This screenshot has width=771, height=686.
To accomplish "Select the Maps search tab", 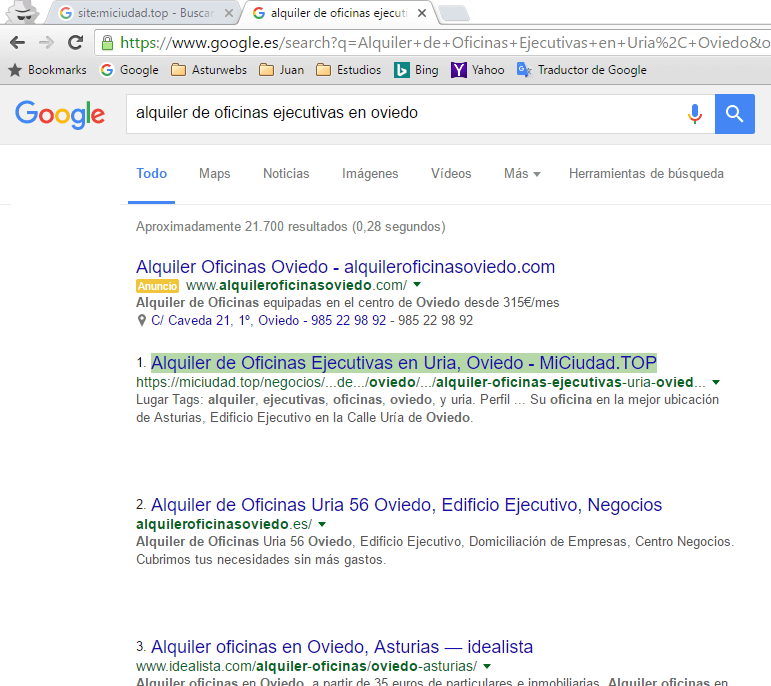I will (214, 174).
